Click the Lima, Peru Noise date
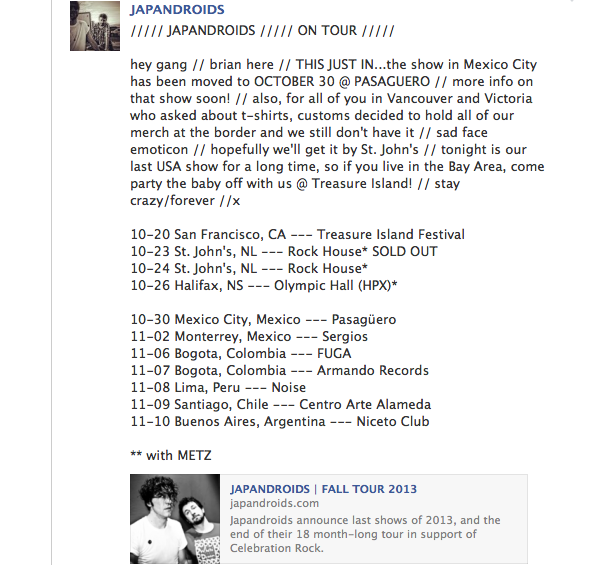The width and height of the screenshot is (607, 565). point(218,388)
